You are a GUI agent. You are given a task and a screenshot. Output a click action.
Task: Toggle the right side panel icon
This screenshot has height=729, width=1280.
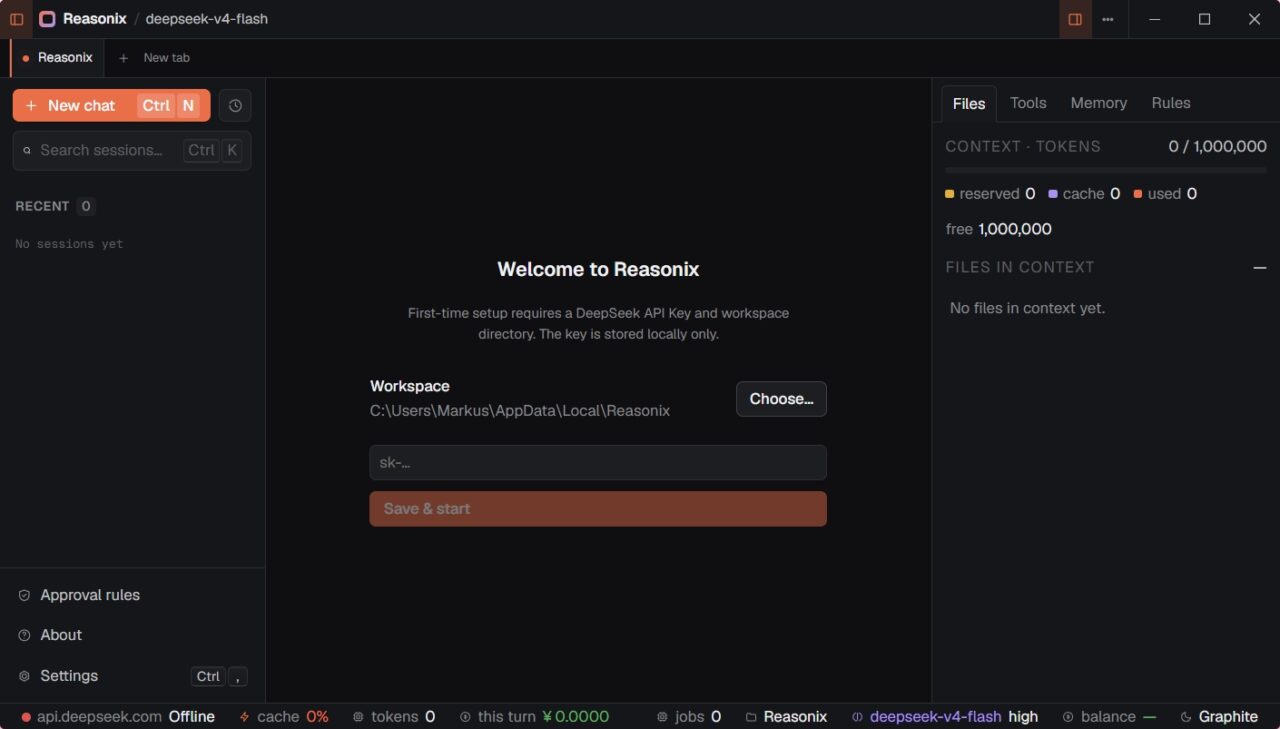pos(1075,19)
